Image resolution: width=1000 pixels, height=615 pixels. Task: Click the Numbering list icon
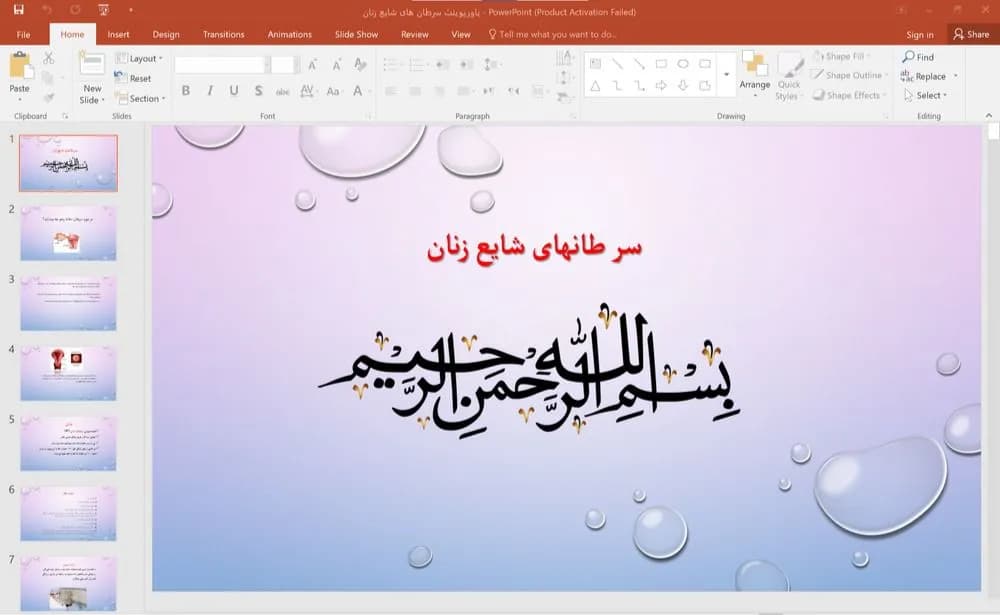click(x=417, y=64)
